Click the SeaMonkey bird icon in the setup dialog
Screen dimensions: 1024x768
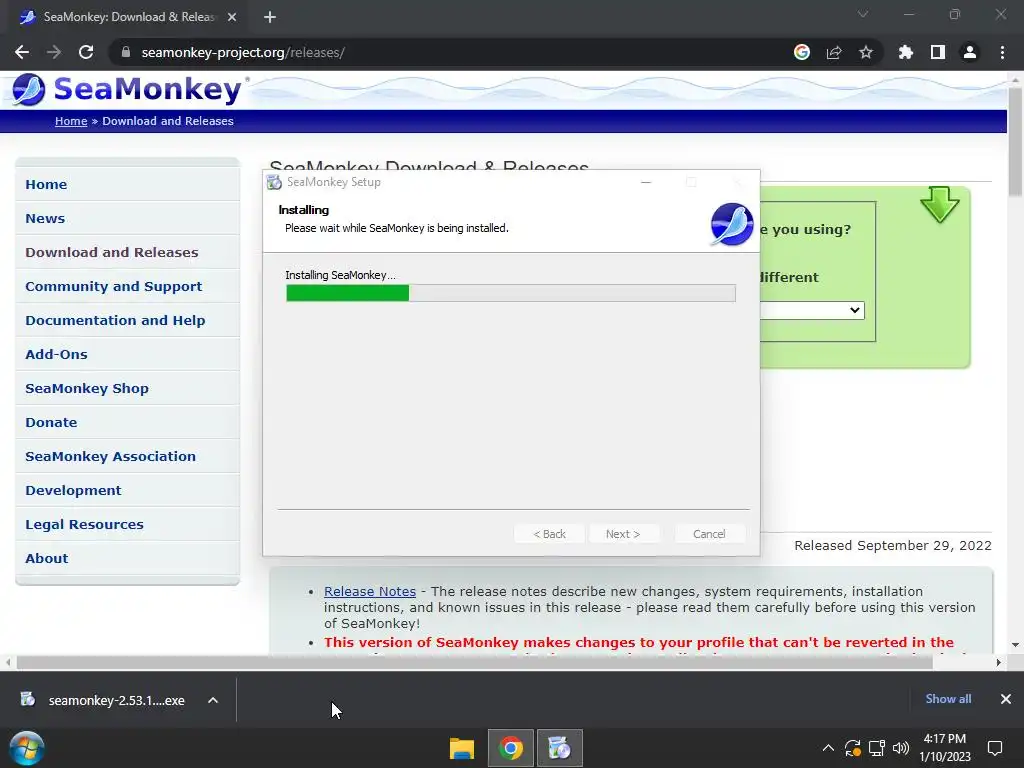click(731, 224)
